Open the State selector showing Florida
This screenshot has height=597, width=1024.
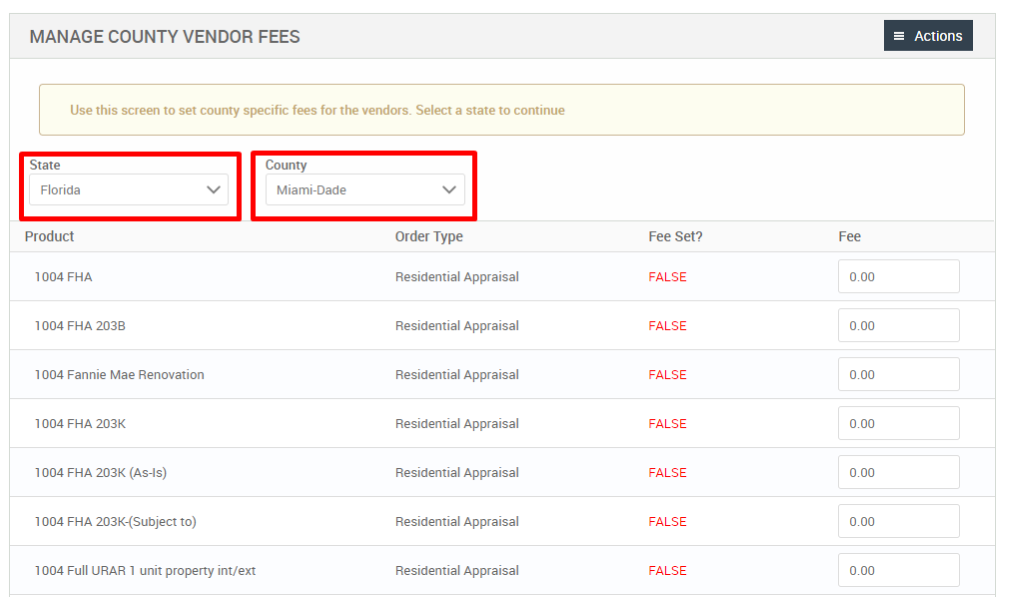[128, 189]
